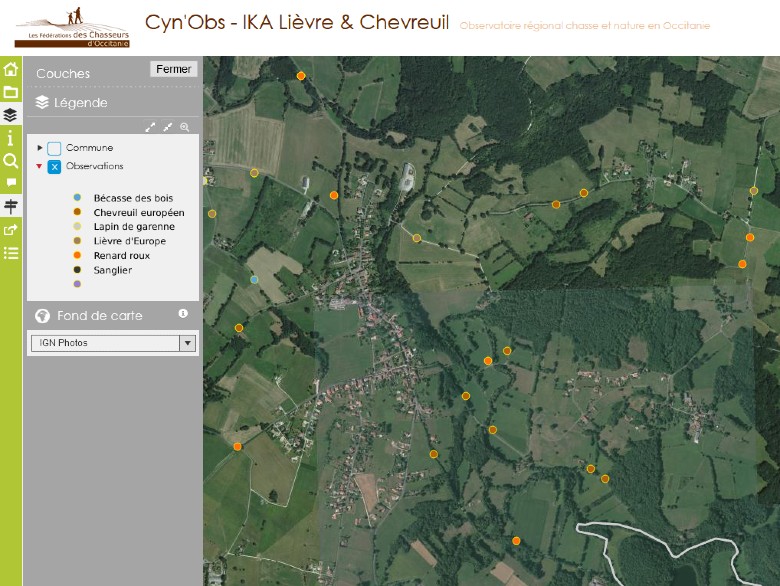Click the Fond de carte info icon

183,314
